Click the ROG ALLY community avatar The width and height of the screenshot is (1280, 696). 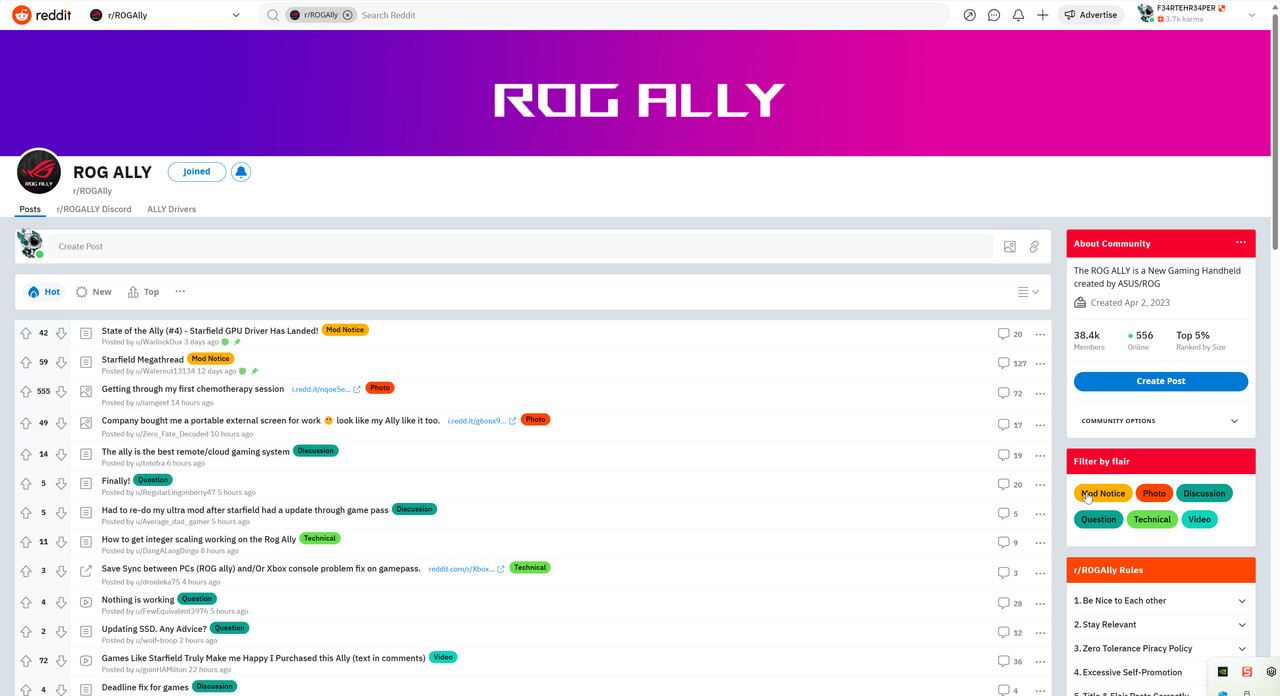(x=39, y=172)
